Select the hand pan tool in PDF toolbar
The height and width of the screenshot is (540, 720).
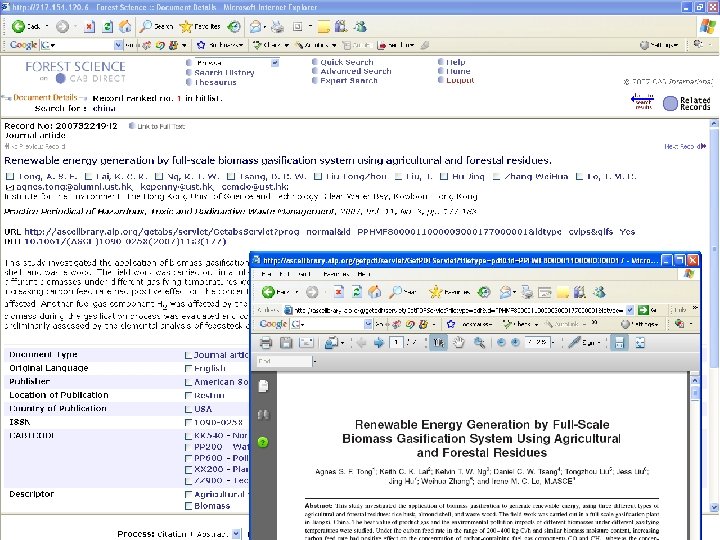coord(458,342)
